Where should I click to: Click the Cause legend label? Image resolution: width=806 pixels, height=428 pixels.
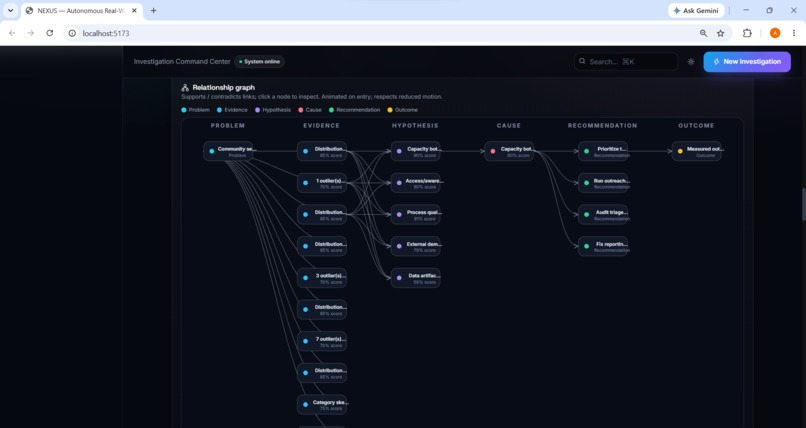coord(314,110)
